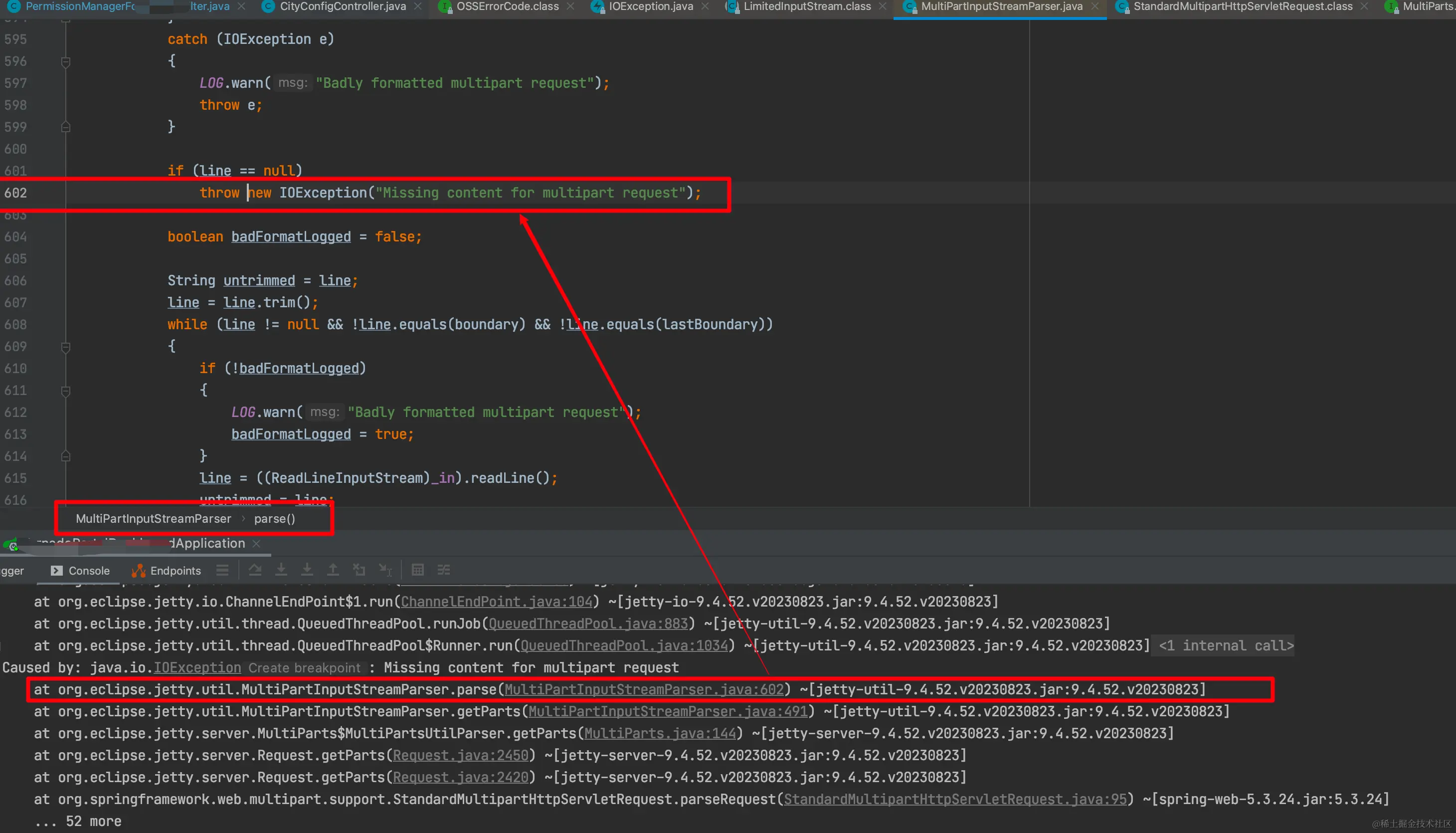Screen dimensions: 1456x833
Task: Open the Request.java:2450 stack trace link
Action: [x=460, y=756]
